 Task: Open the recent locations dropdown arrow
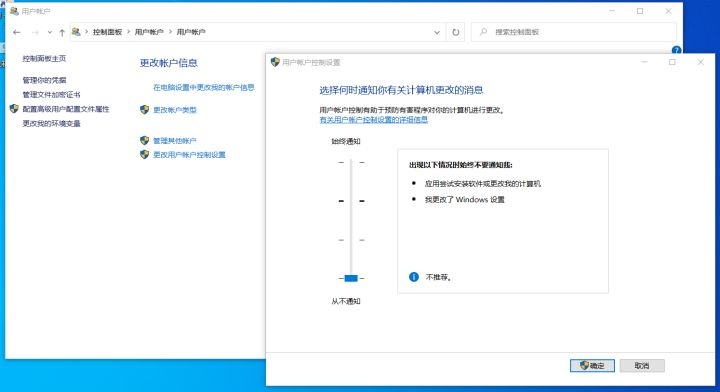click(x=50, y=32)
